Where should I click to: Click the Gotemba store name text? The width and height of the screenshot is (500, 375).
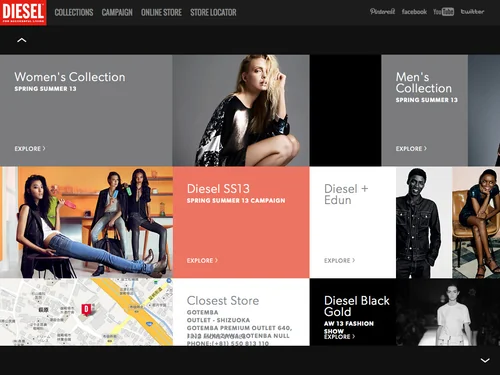point(202,312)
